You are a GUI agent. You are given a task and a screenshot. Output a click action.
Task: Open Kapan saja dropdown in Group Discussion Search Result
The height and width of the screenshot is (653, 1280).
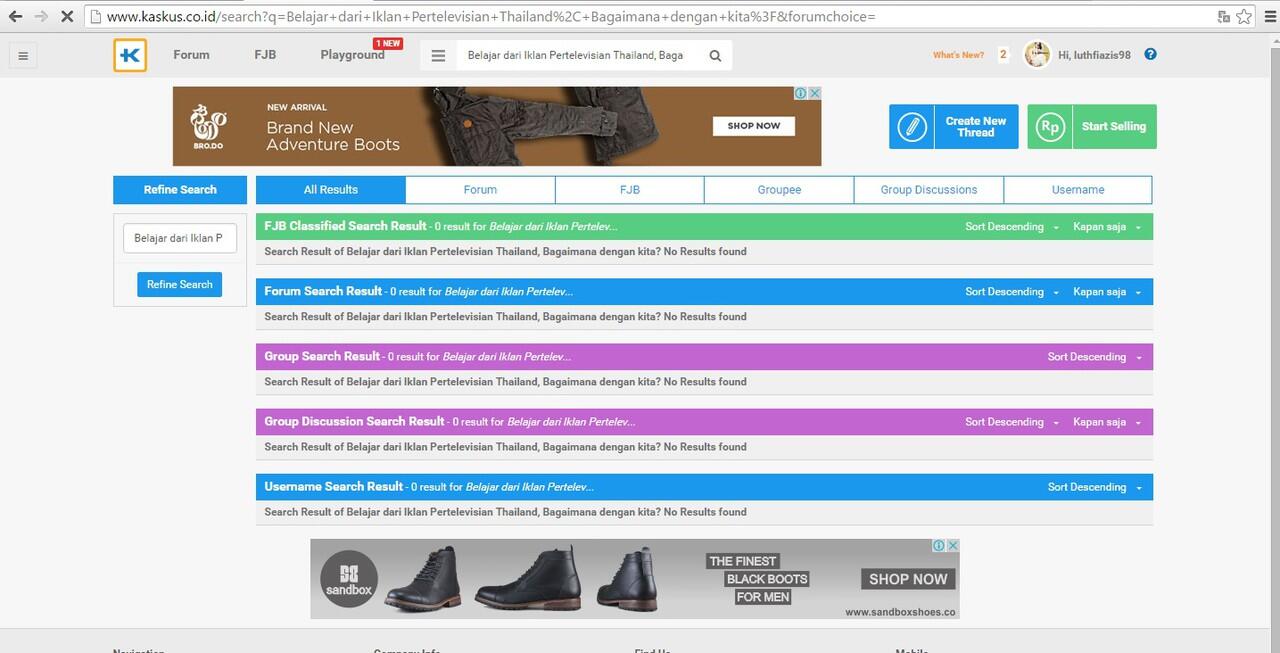tap(1107, 422)
